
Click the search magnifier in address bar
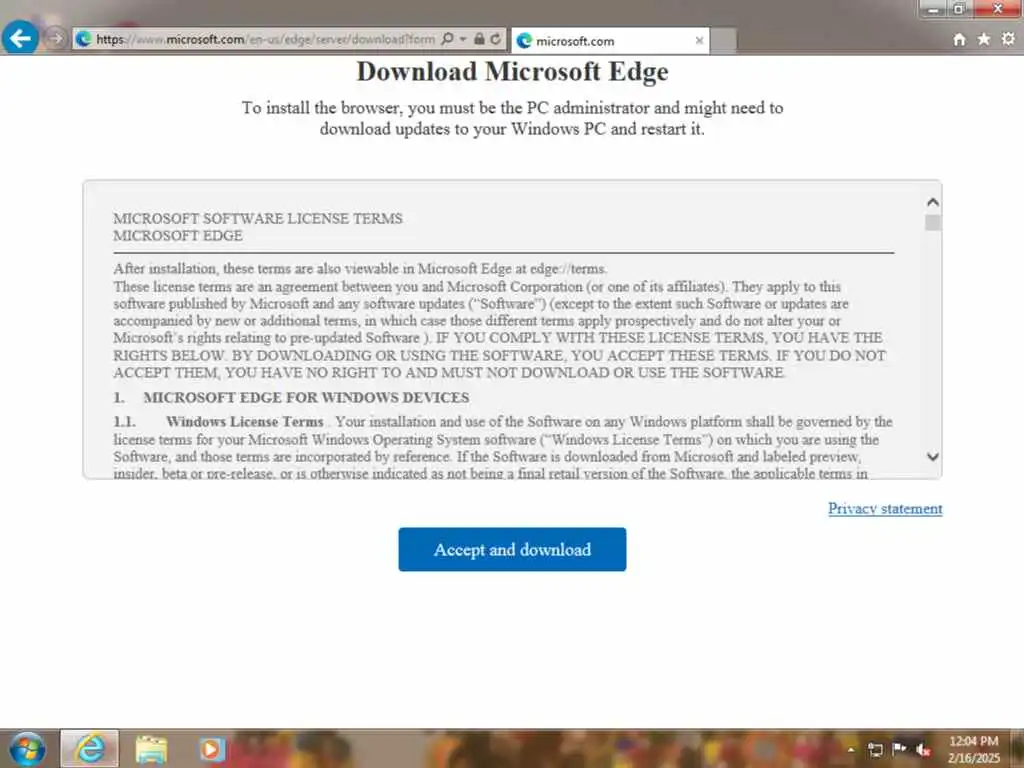coord(447,39)
